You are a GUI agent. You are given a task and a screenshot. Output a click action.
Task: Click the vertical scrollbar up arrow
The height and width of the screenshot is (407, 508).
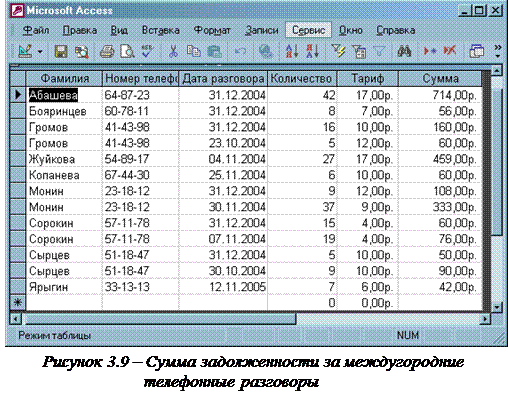497,70
